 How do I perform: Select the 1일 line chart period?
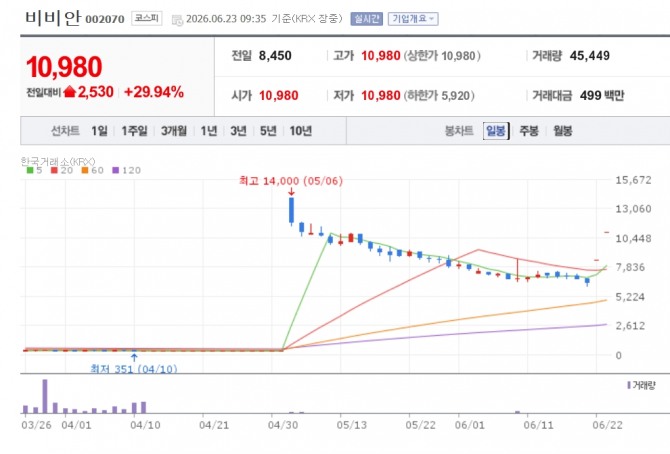[x=99, y=130]
